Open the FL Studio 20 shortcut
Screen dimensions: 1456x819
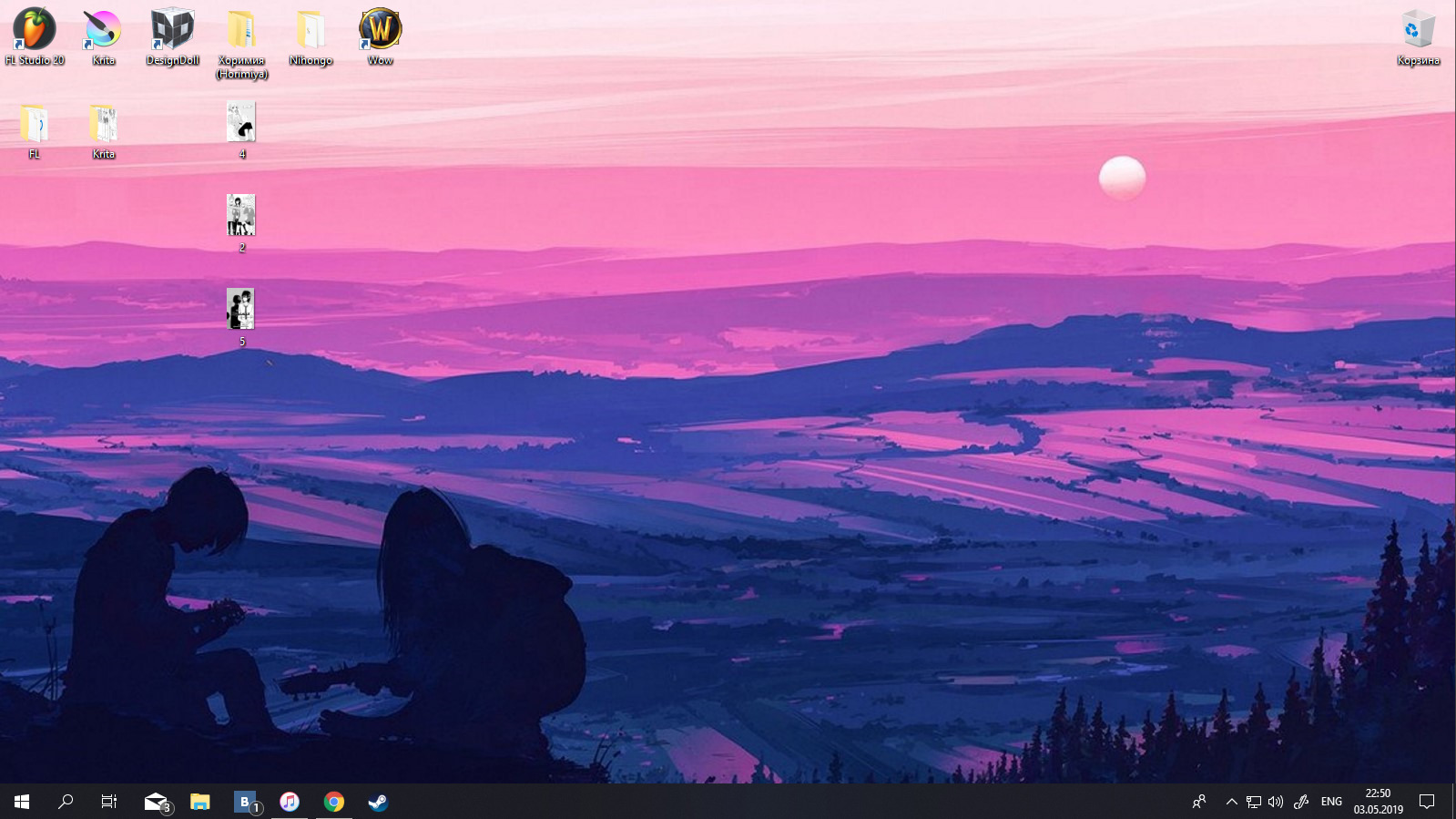[x=34, y=31]
